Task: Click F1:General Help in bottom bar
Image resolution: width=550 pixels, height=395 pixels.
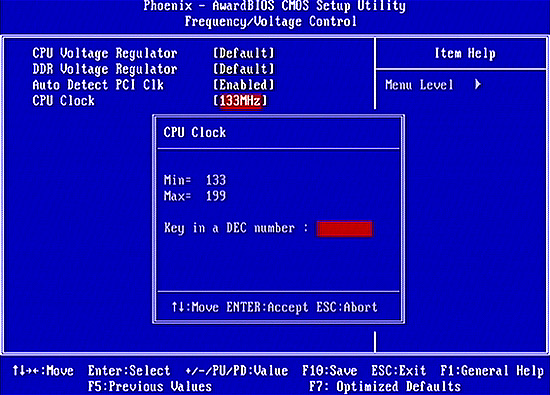Action: (x=492, y=371)
